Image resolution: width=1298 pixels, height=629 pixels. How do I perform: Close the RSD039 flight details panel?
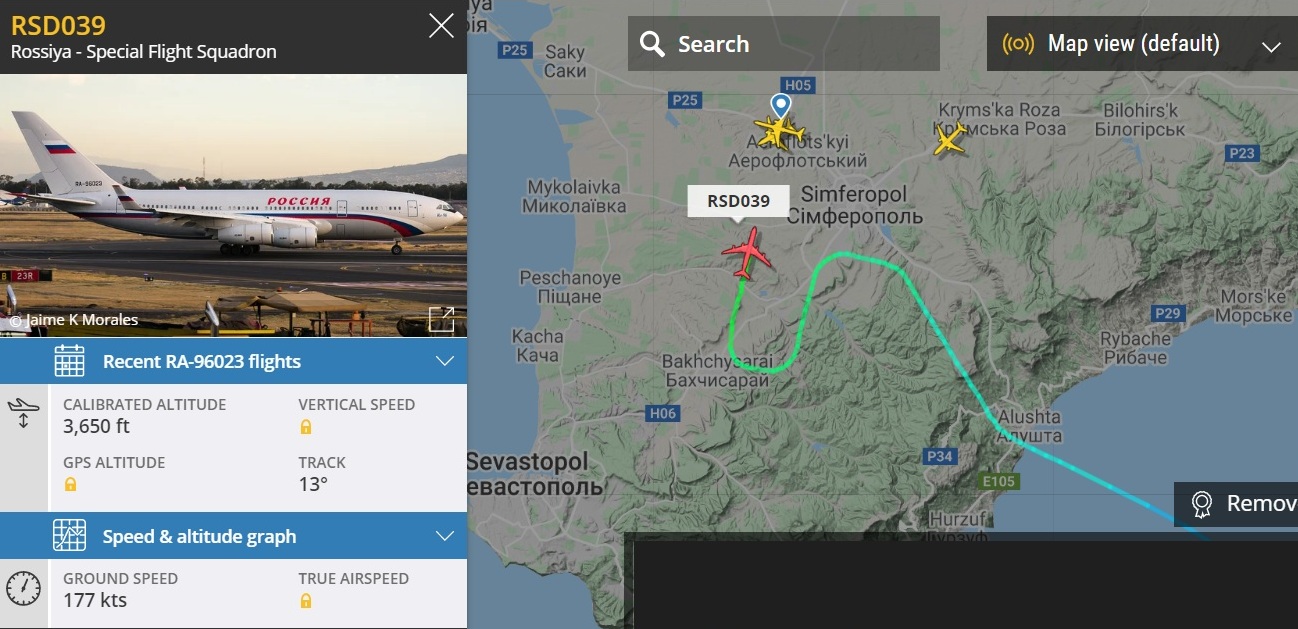(441, 26)
